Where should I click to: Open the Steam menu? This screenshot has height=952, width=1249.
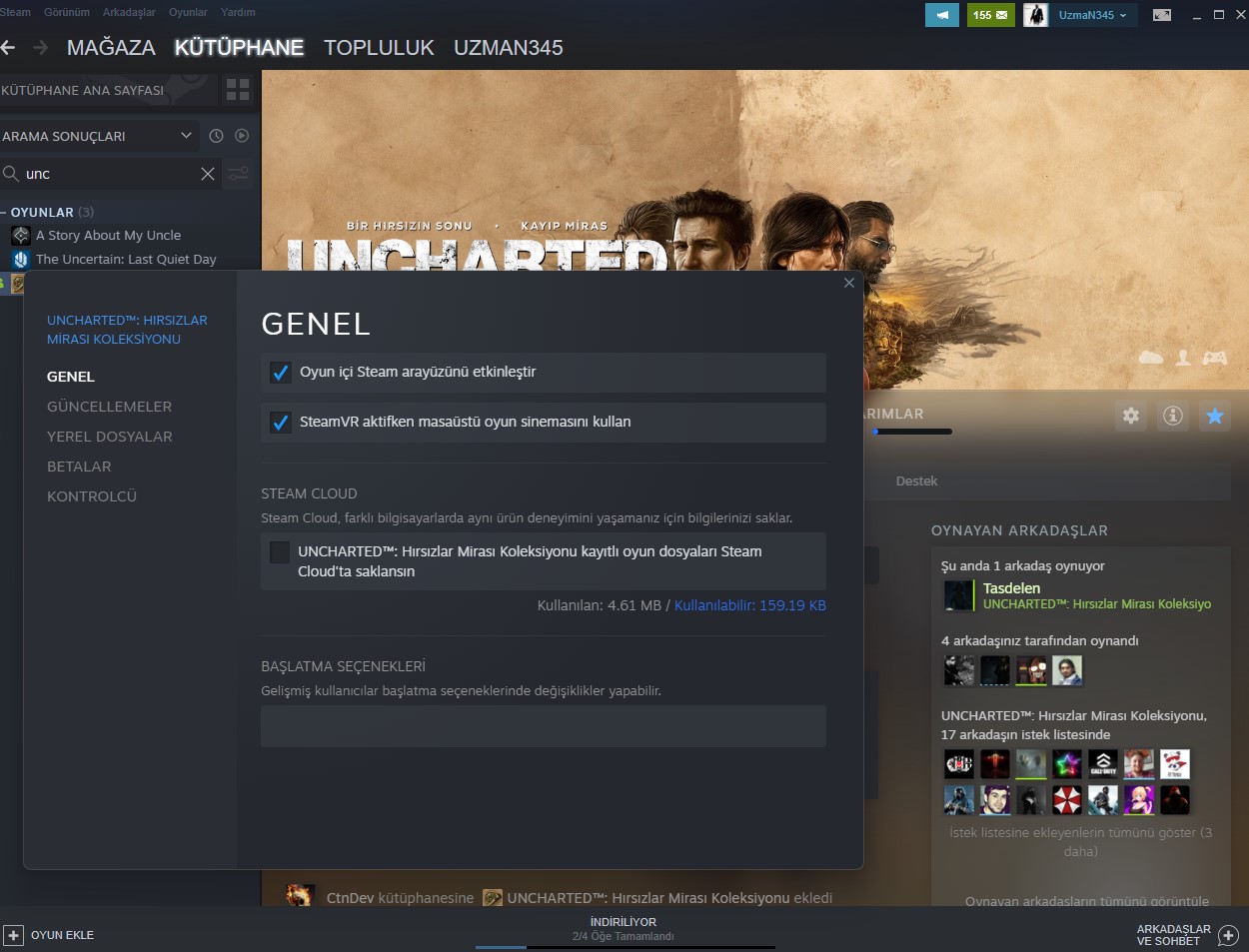pos(15,12)
